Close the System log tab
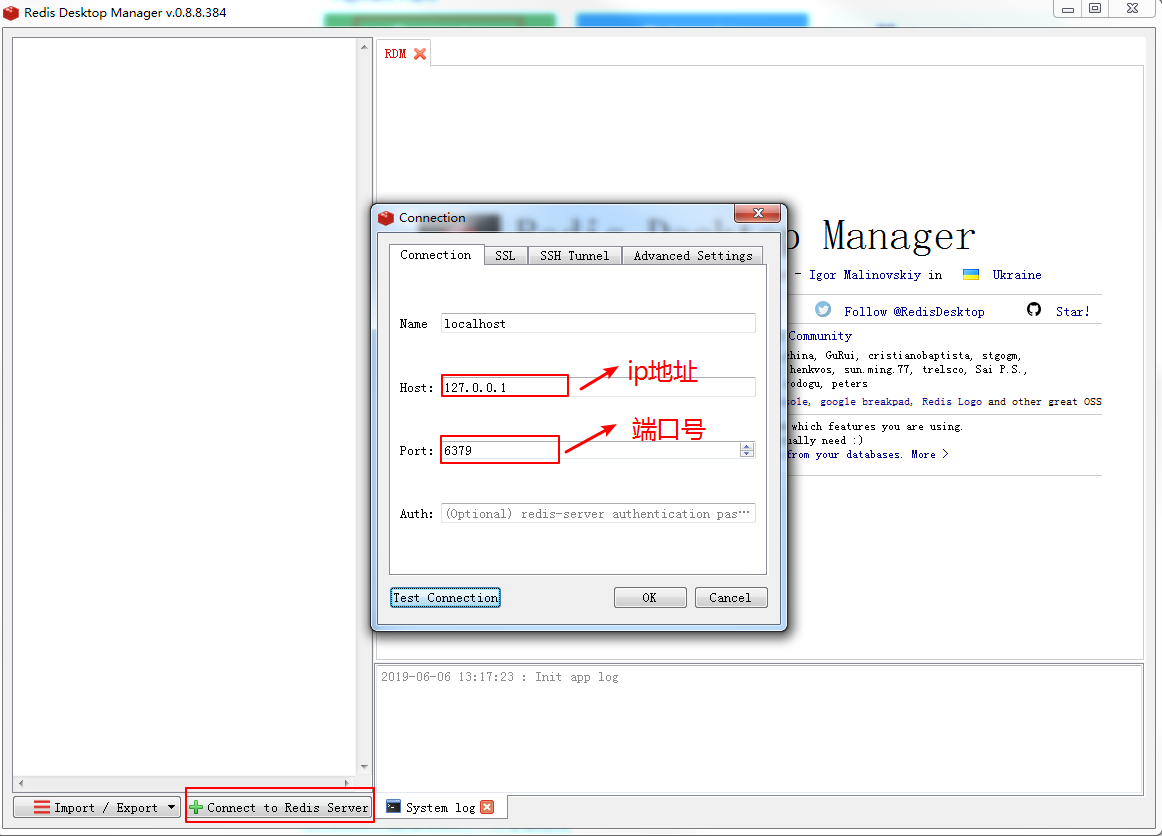The image size is (1162, 836). coord(487,807)
